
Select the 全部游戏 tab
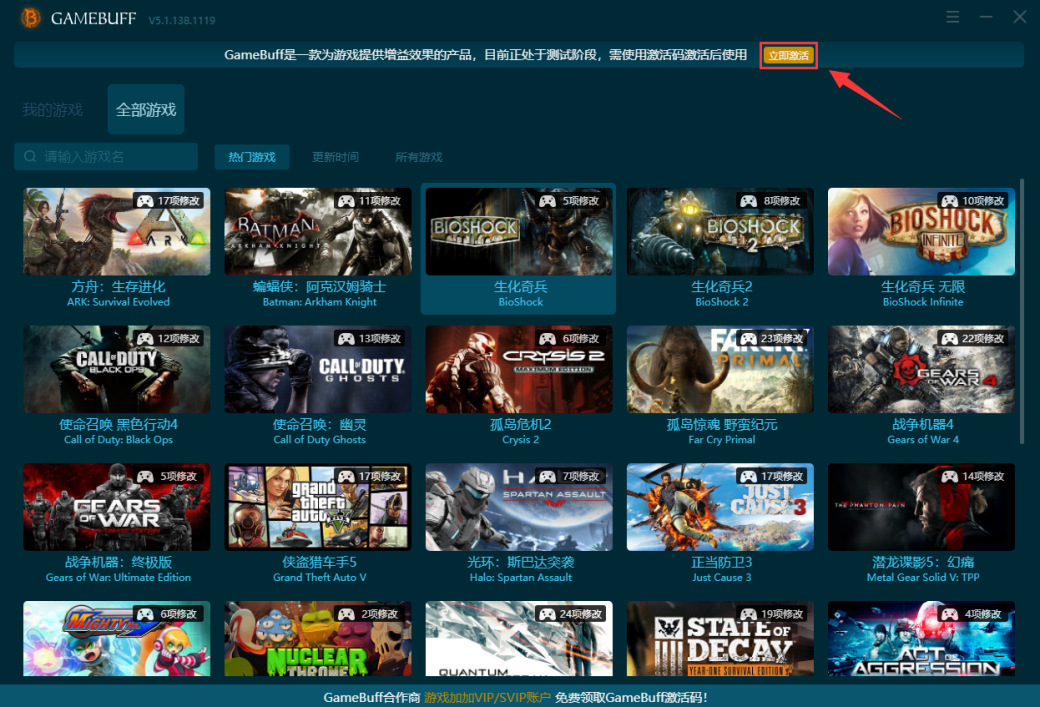coord(143,110)
